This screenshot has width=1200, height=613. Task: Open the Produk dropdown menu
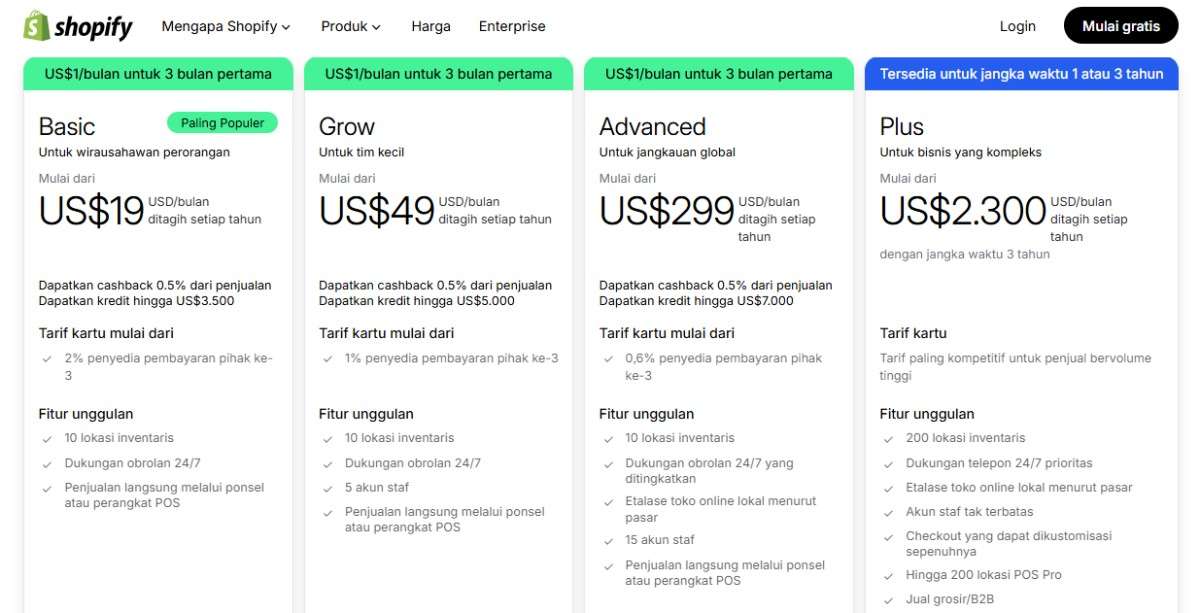[x=351, y=26]
